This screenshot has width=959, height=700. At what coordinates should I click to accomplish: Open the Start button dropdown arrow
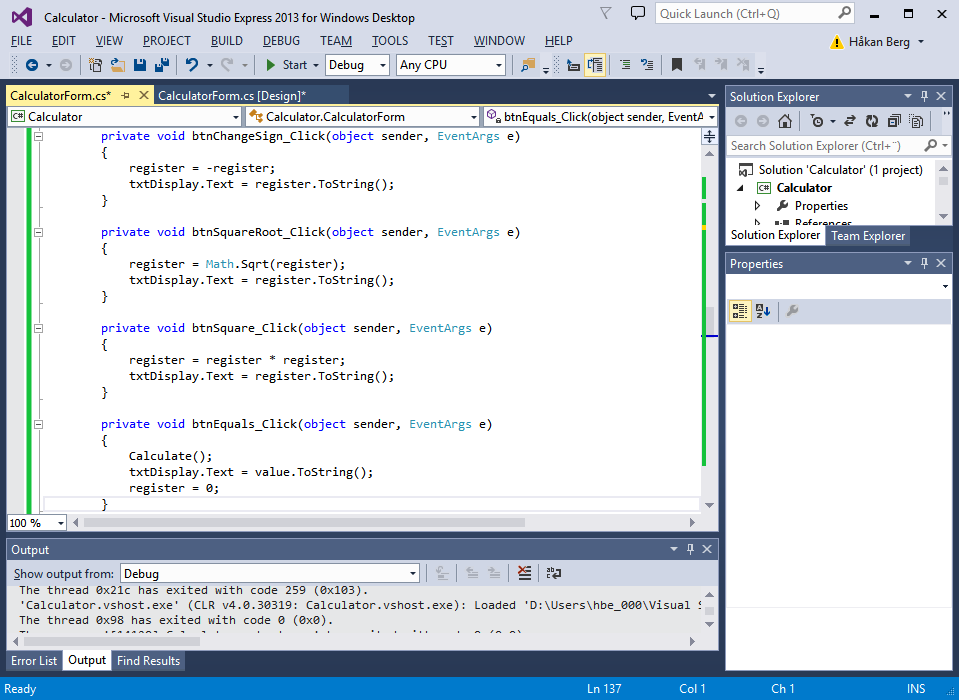[x=316, y=65]
